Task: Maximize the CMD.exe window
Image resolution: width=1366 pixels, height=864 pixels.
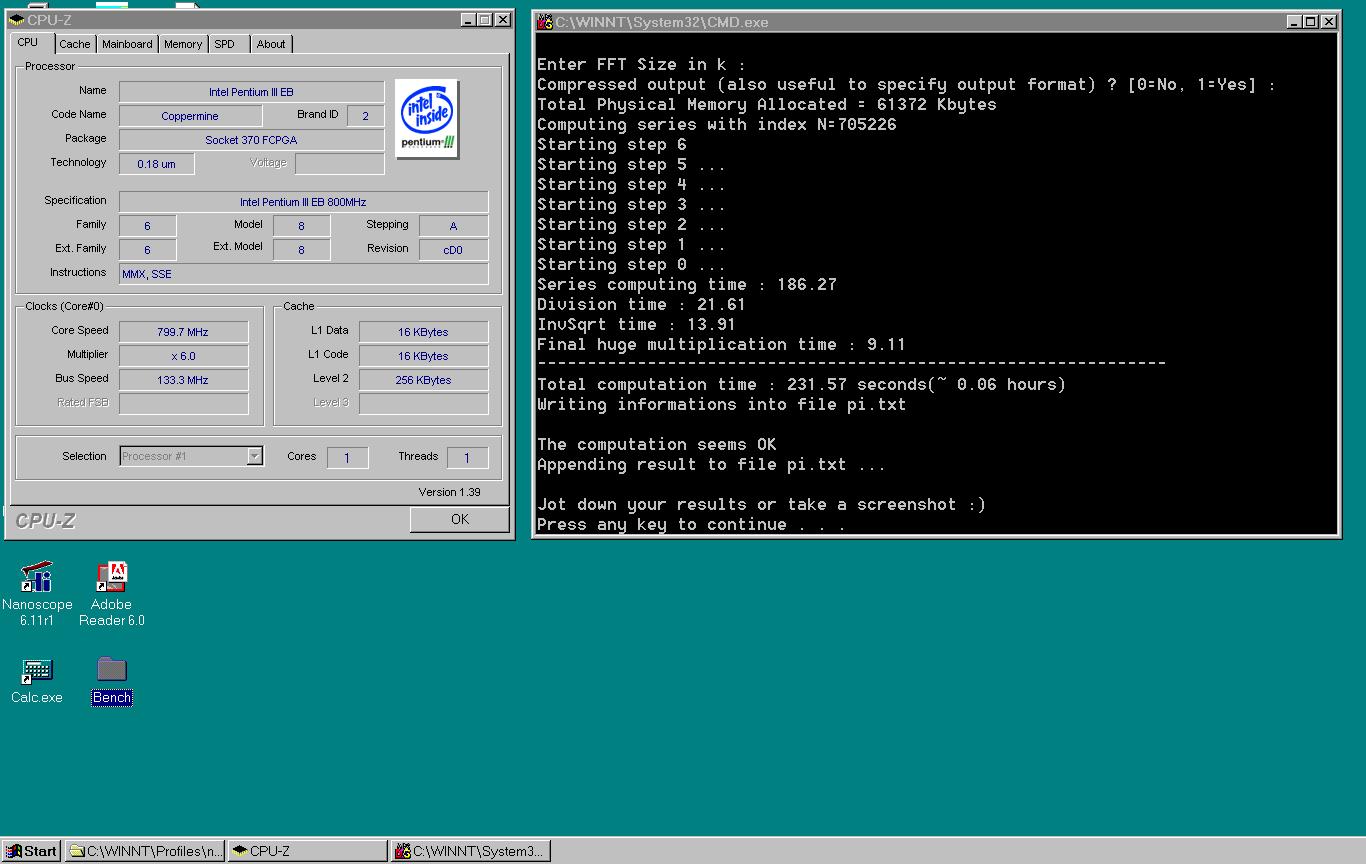Action: click(1310, 21)
